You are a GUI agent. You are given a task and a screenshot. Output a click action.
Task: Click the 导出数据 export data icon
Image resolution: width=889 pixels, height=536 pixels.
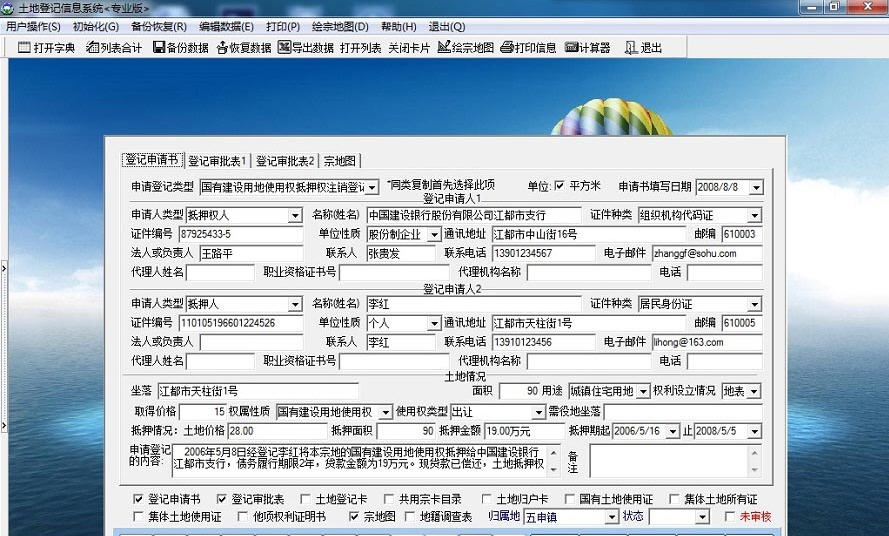point(306,48)
